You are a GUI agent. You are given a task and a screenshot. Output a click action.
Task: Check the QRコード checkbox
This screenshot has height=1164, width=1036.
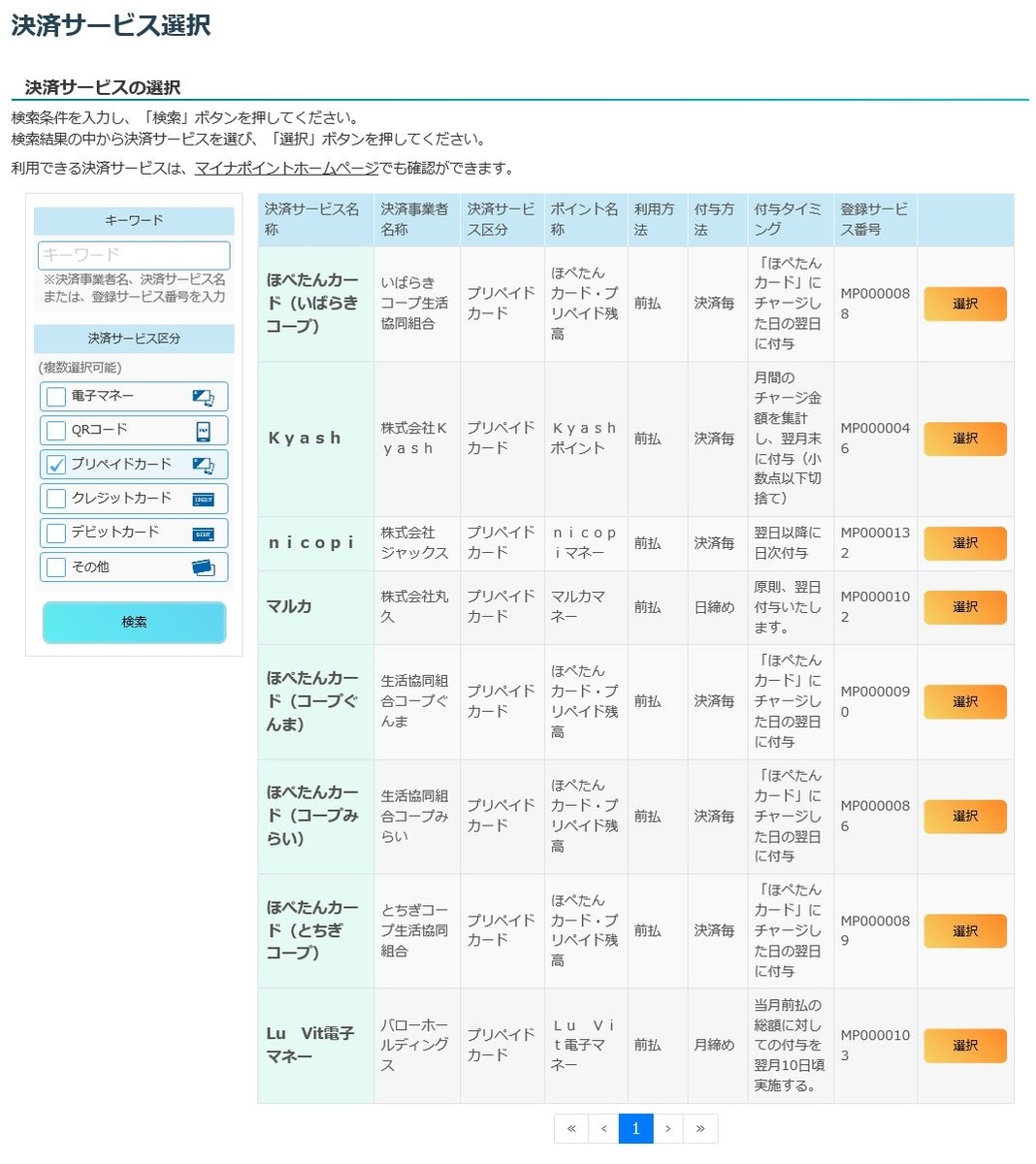(x=56, y=431)
